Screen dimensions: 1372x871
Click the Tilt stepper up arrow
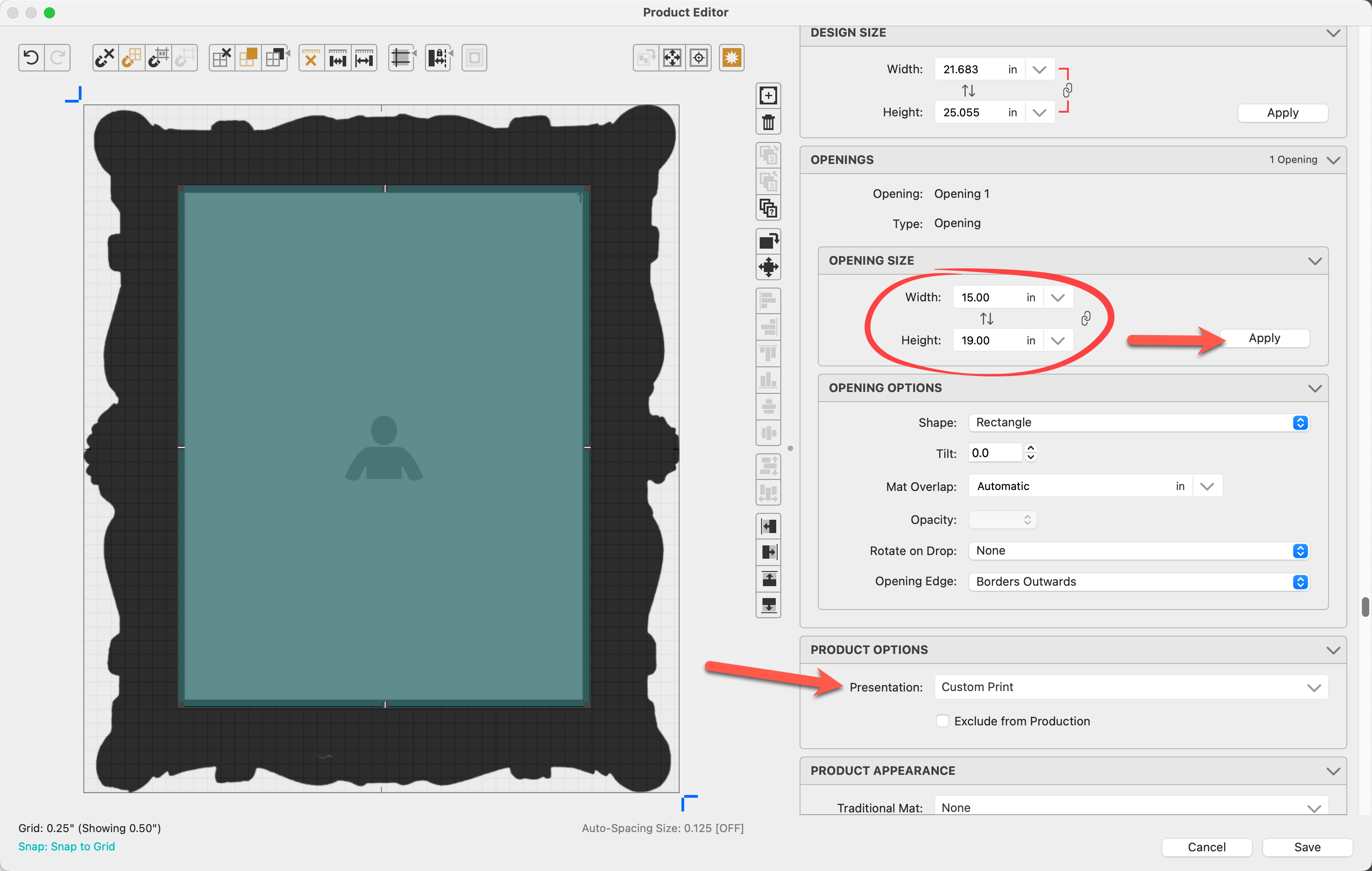1030,448
